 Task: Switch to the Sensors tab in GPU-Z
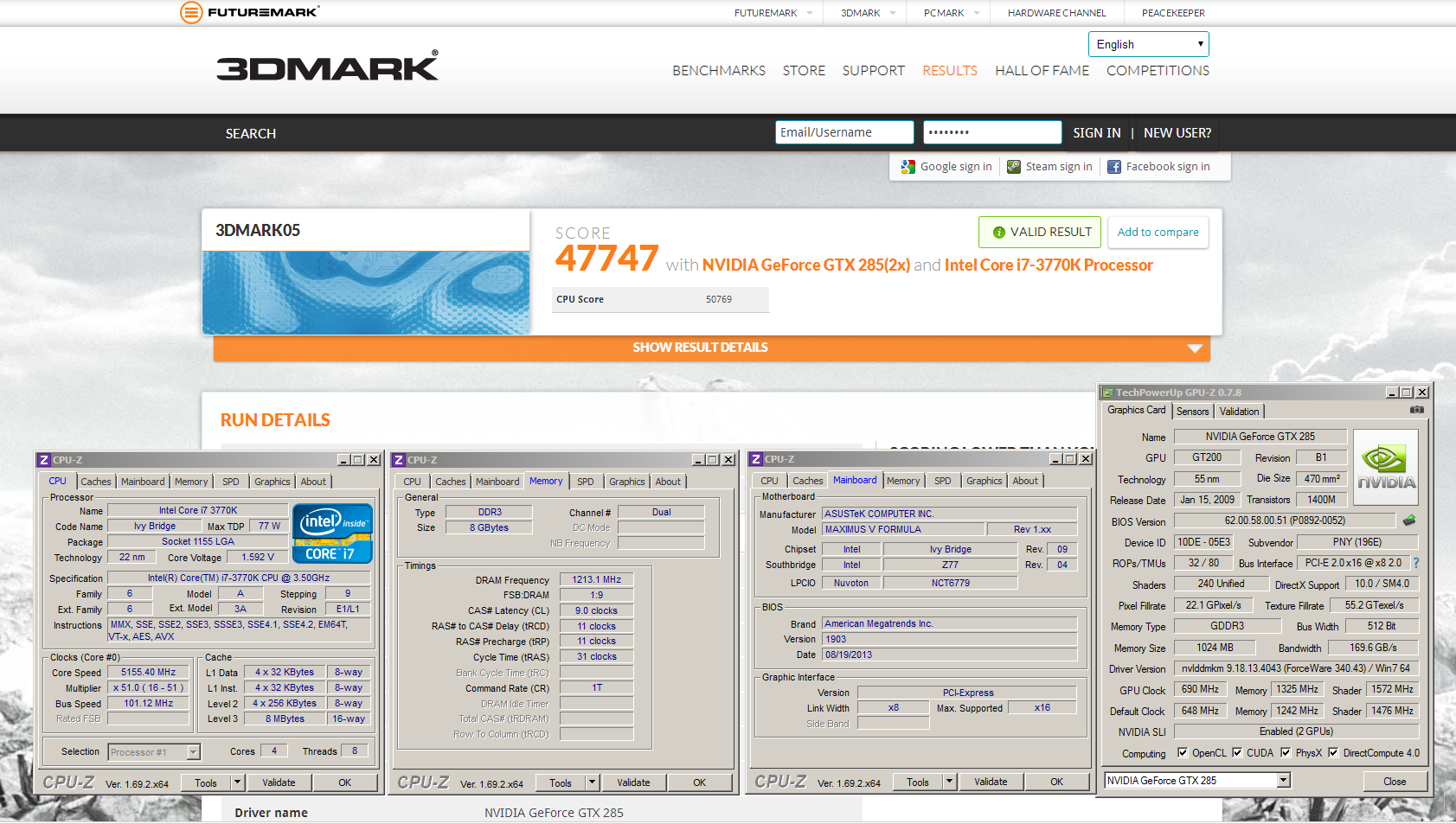(x=1192, y=412)
